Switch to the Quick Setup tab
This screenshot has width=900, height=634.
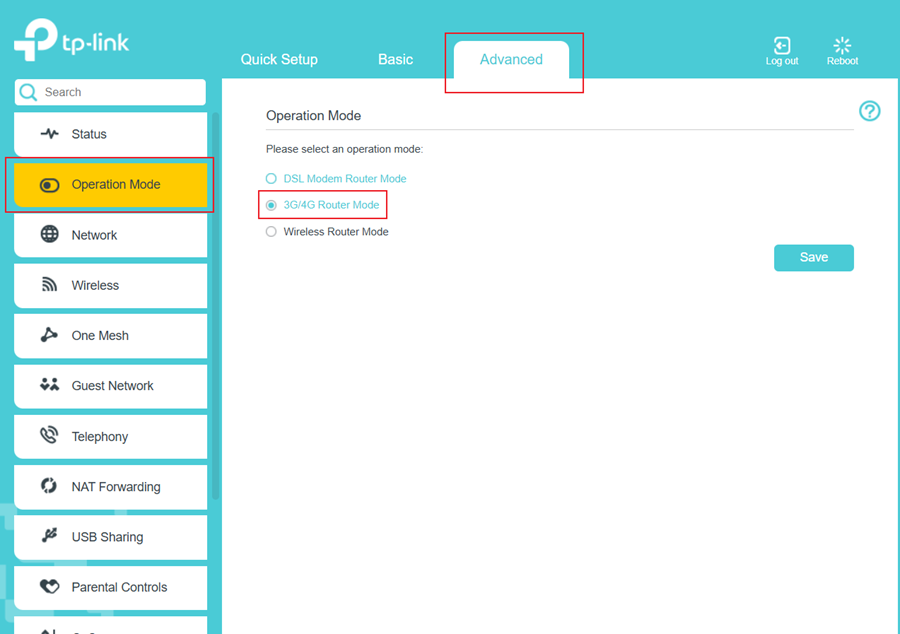pyautogui.click(x=279, y=59)
